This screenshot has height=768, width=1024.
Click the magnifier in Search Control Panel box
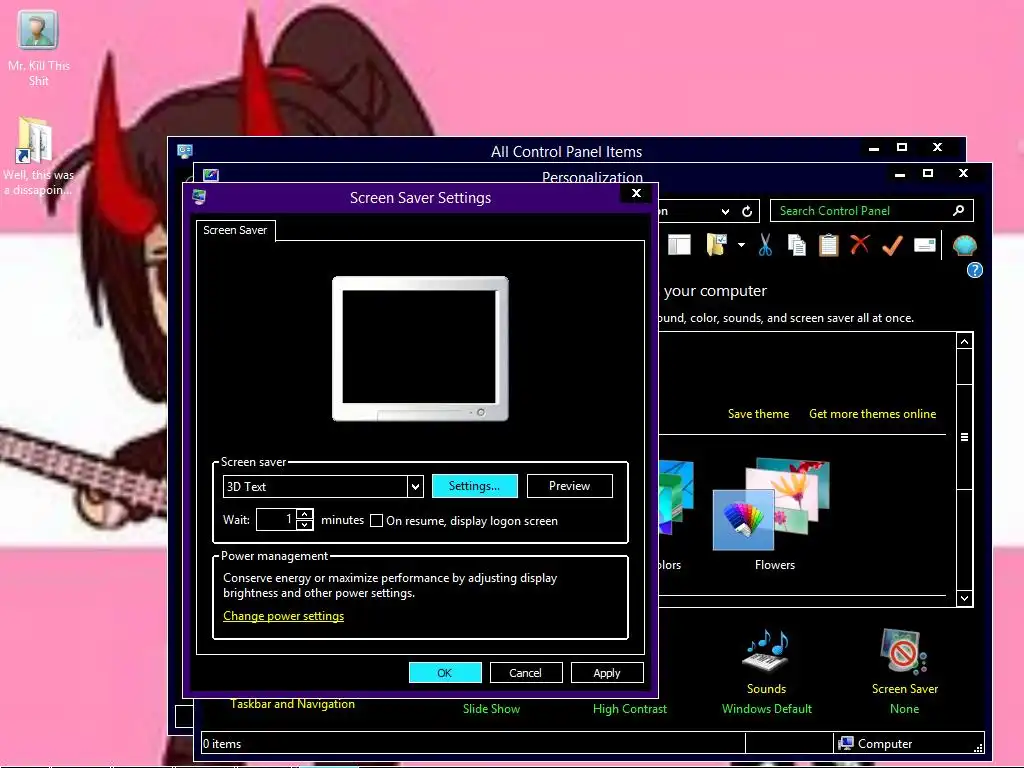coord(958,210)
